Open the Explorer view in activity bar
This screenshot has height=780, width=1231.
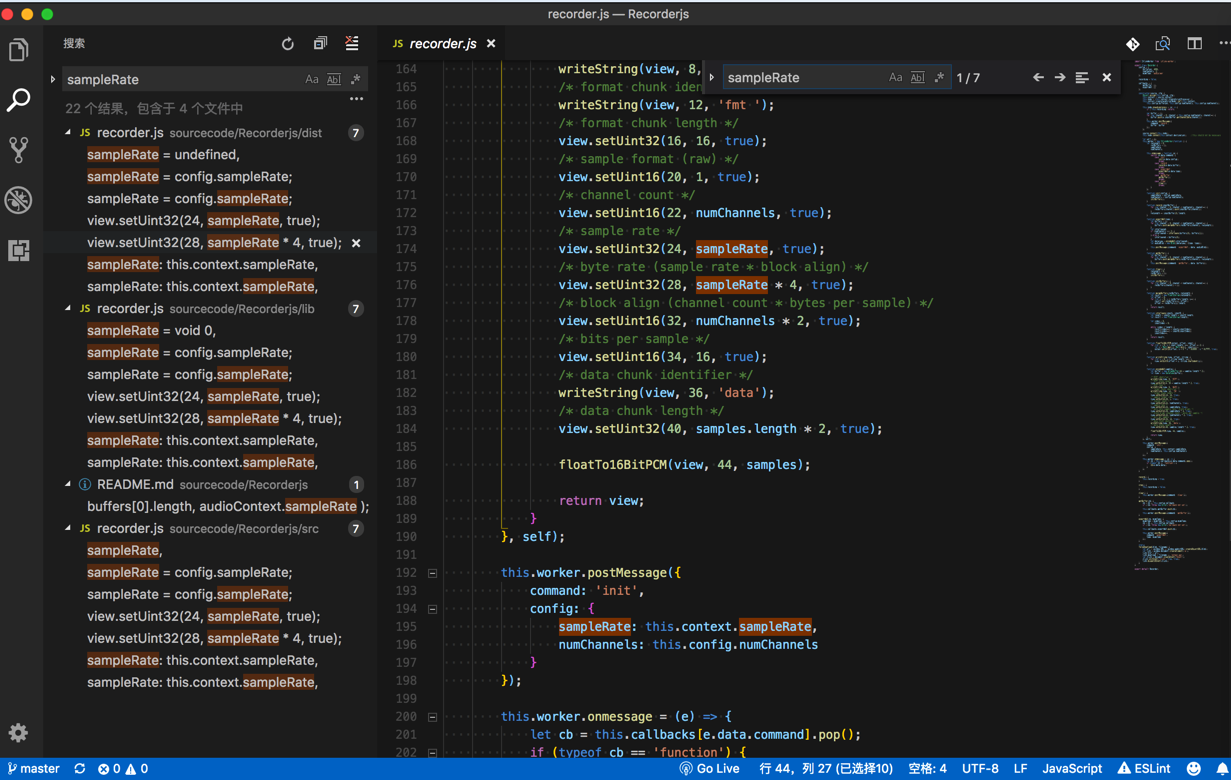click(18, 50)
